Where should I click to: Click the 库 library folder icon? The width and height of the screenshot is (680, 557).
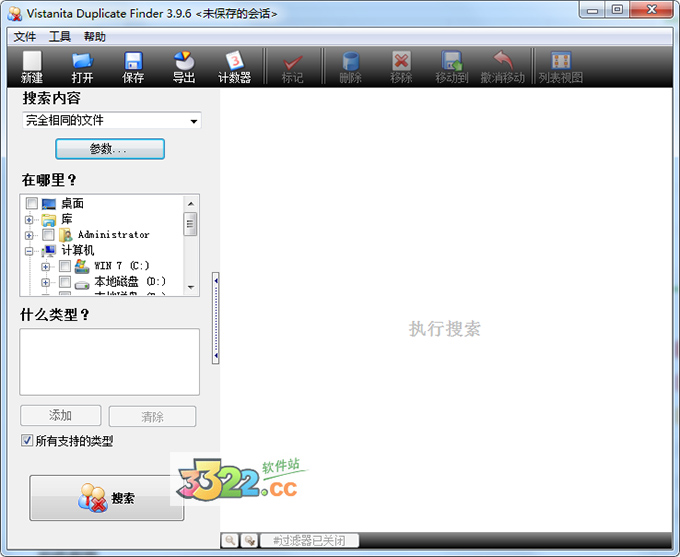pos(49,220)
